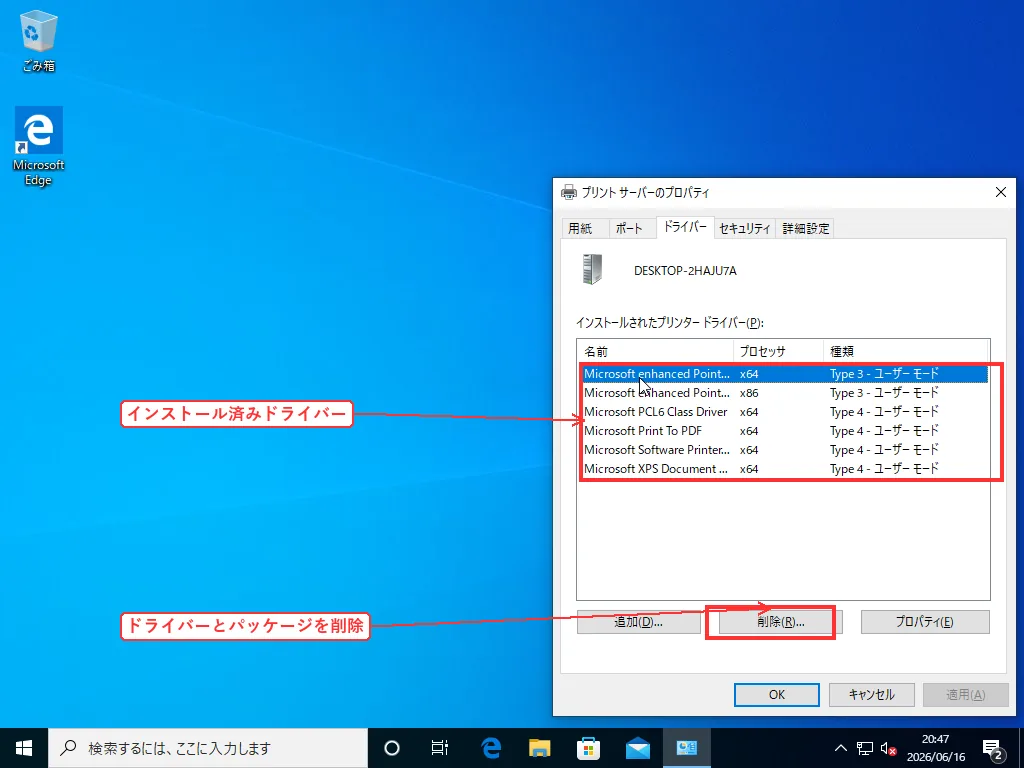Open the セキュリティ tab
Screen dimensions: 1024x768
point(744,229)
